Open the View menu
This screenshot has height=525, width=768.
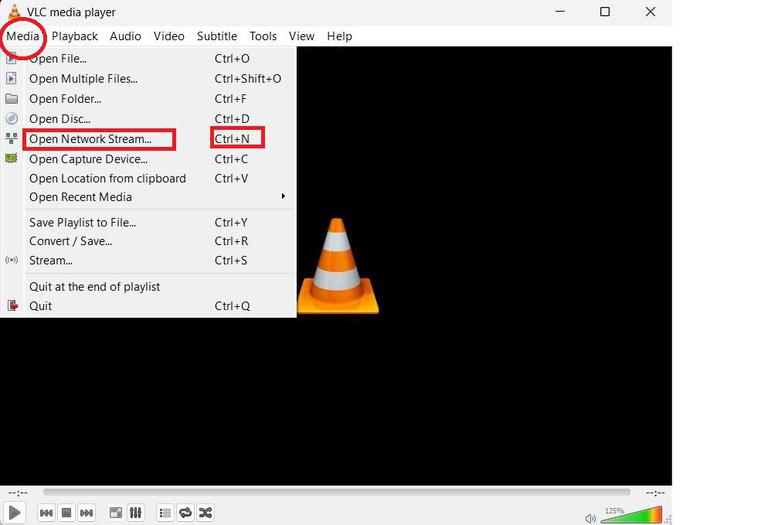(301, 36)
